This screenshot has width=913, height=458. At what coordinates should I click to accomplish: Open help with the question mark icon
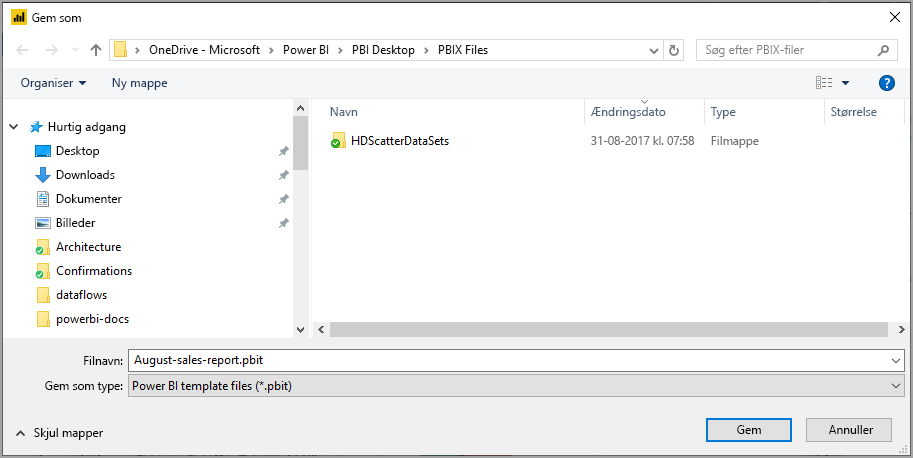click(x=887, y=83)
